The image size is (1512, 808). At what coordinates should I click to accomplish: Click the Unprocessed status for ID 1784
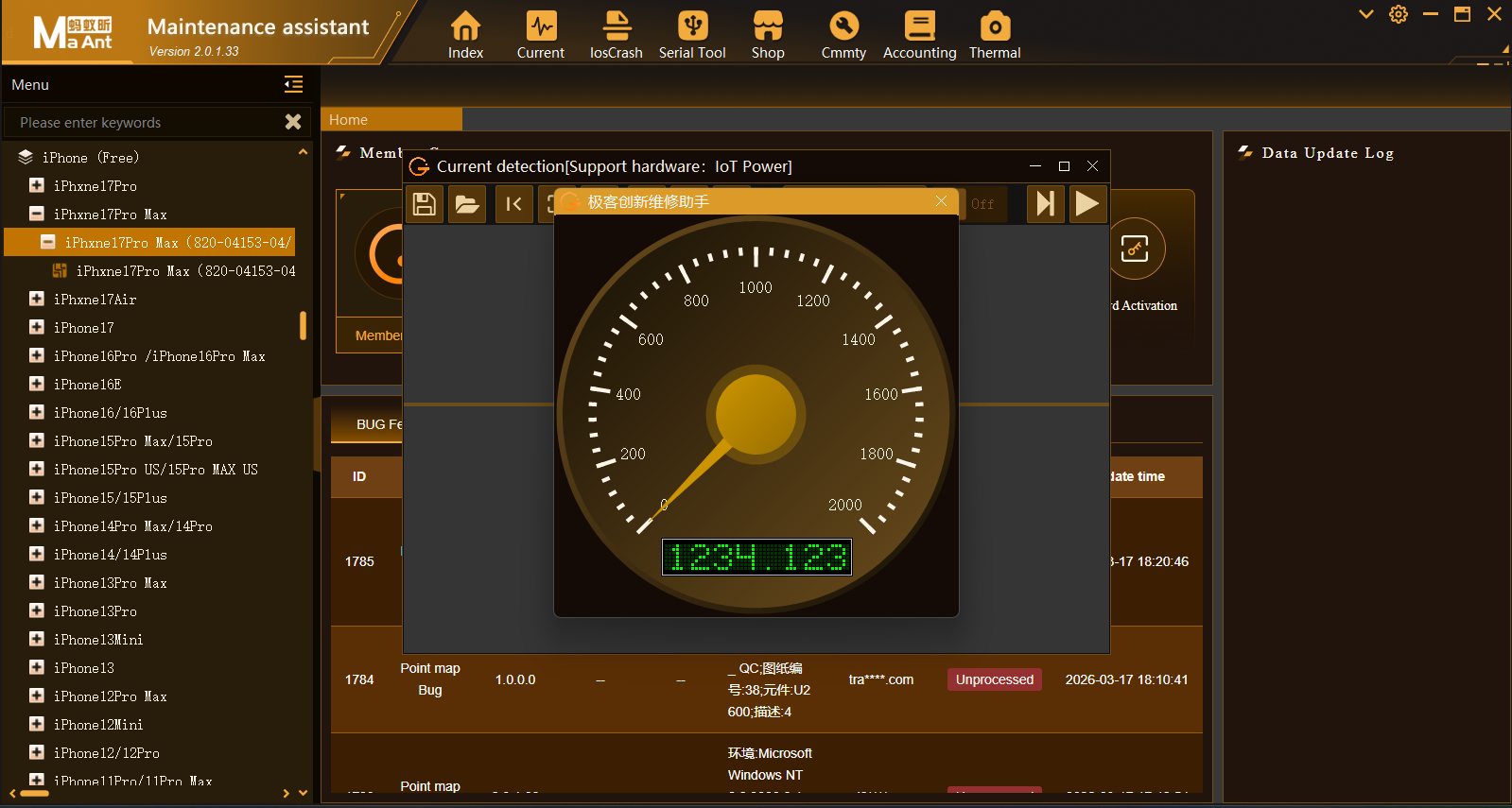tap(994, 679)
